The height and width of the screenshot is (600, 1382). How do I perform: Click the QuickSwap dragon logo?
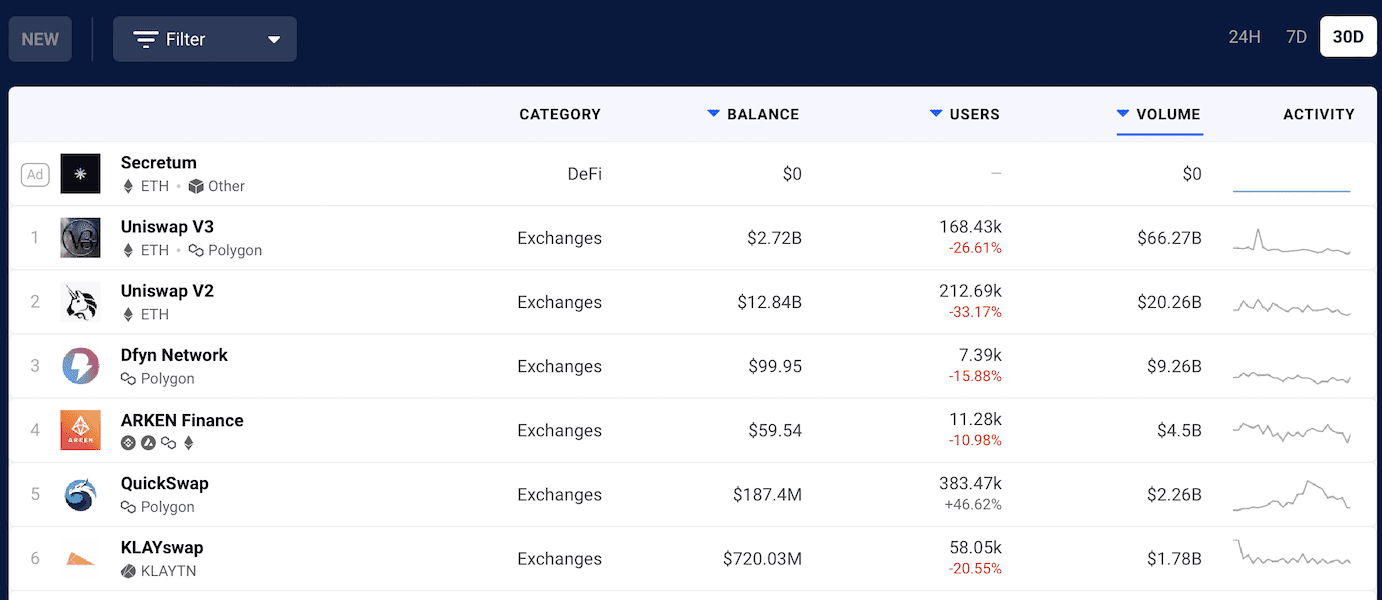[x=80, y=494]
